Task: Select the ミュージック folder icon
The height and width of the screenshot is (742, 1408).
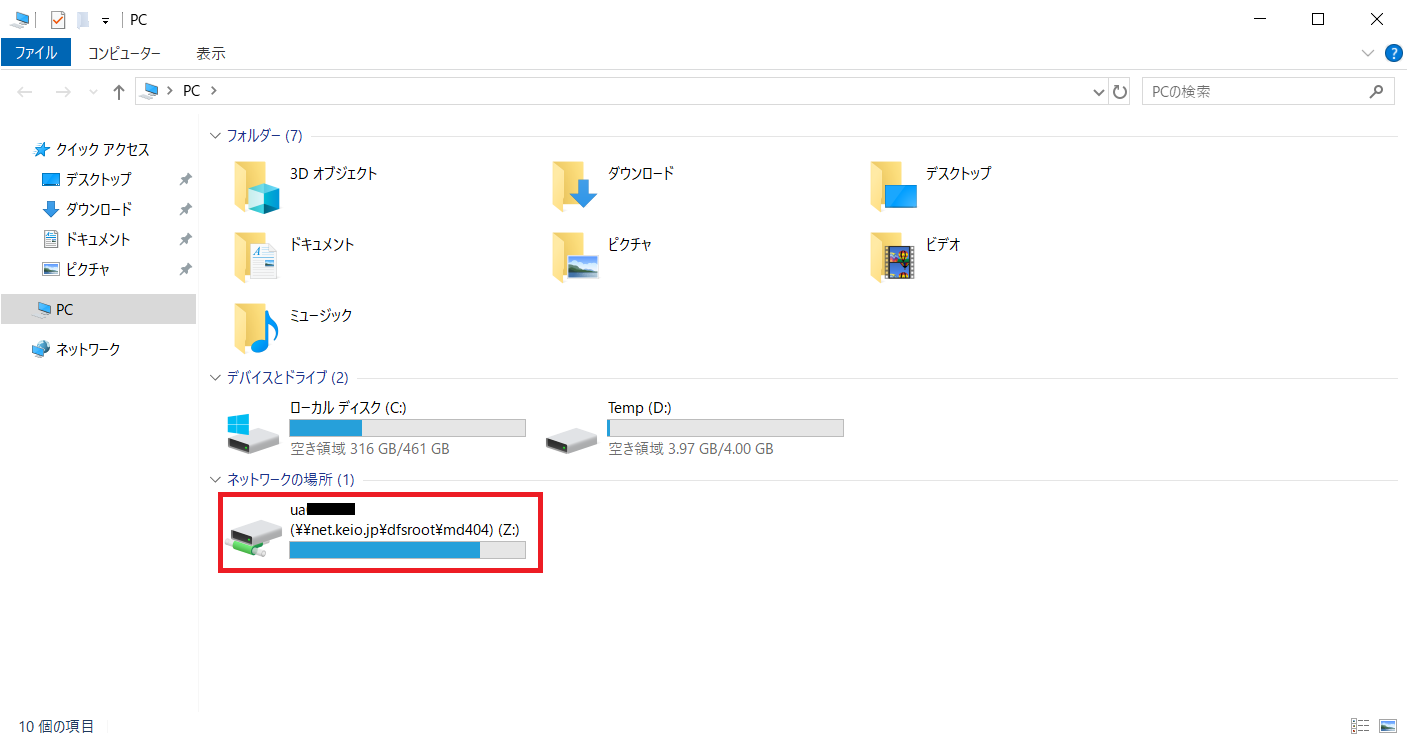Action: pos(257,328)
